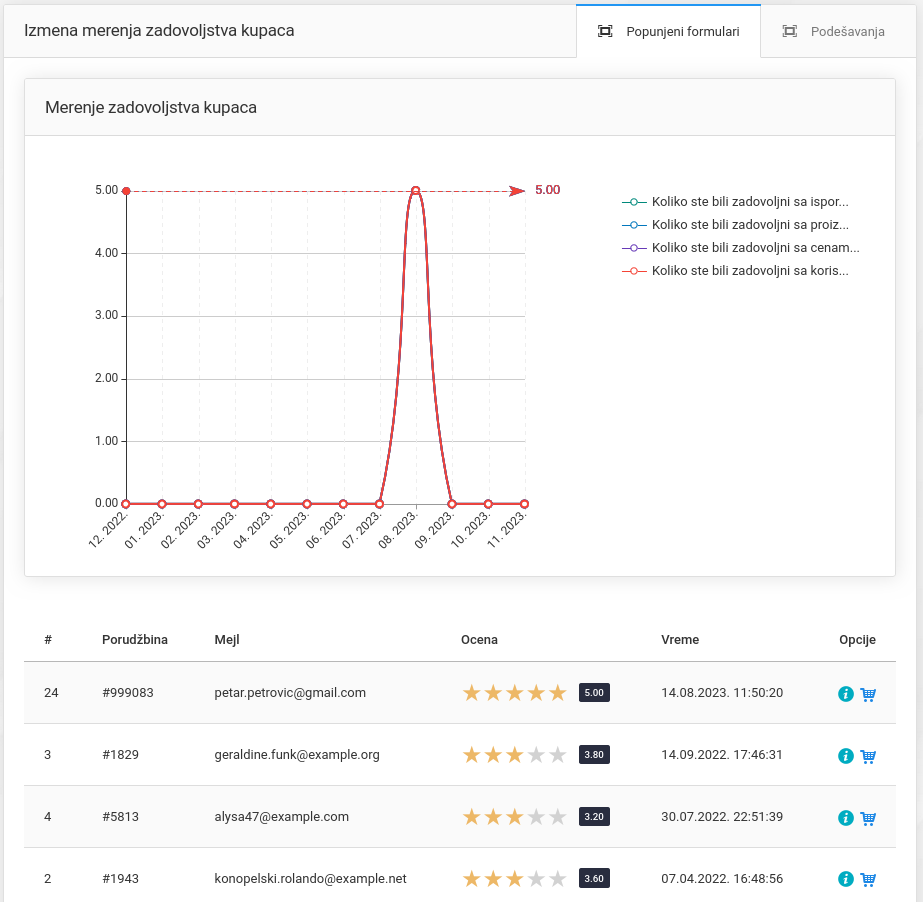Screen dimensions: 923x902
Task: Click cart icon for order #5813
Action: (x=868, y=818)
